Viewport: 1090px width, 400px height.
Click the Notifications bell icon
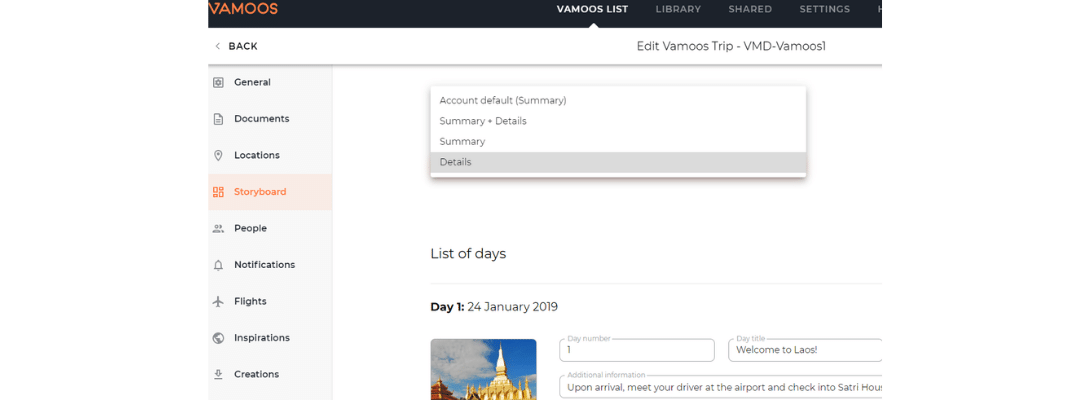218,265
